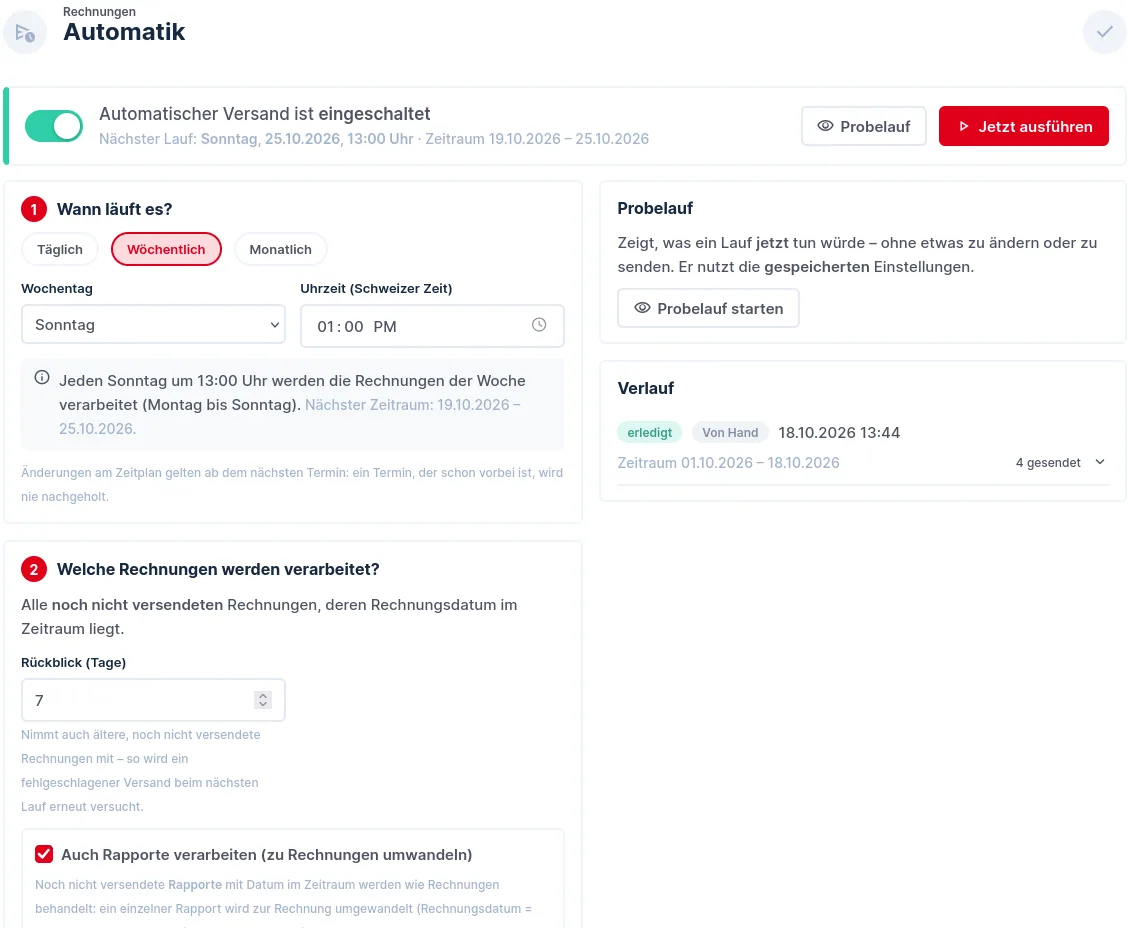
Task: Open the time picker clock icon
Action: 539,325
